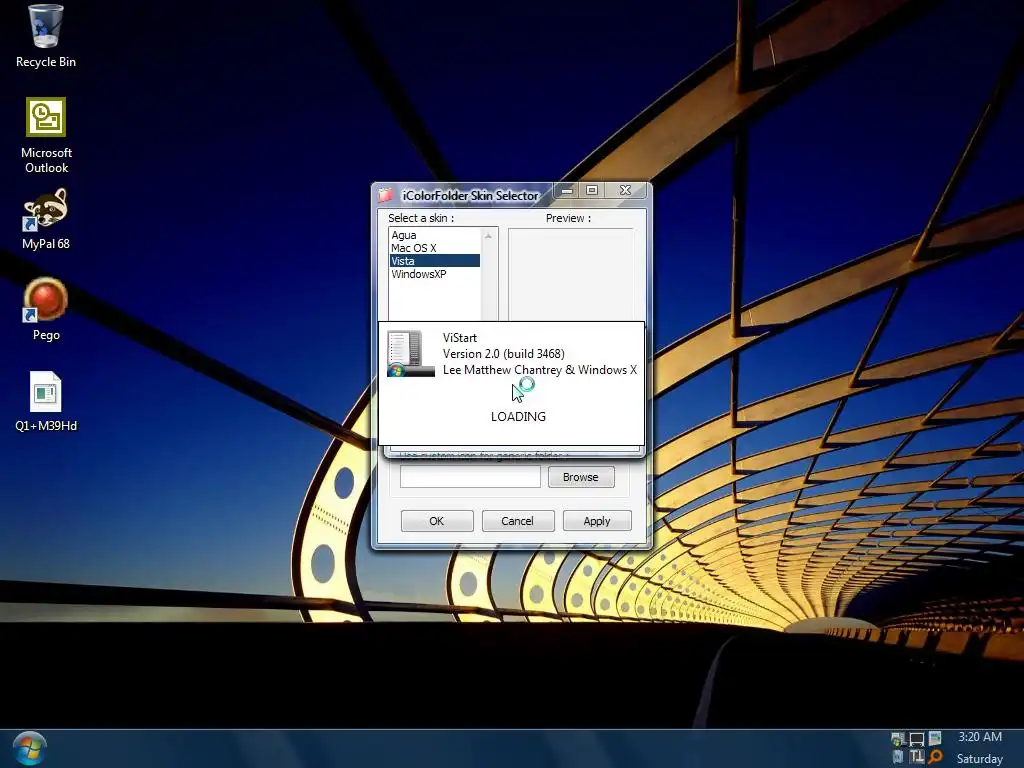Click the picture tray icon beside the clock
Screen dimensions: 1024x768
935,738
